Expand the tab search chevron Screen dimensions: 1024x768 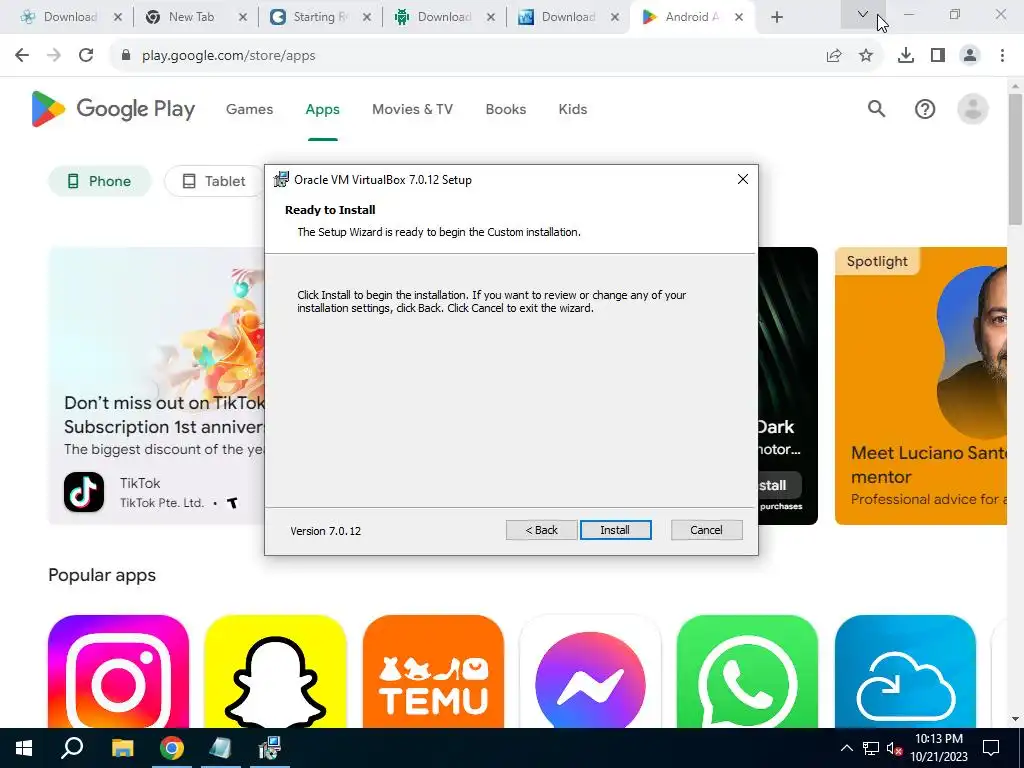863,14
